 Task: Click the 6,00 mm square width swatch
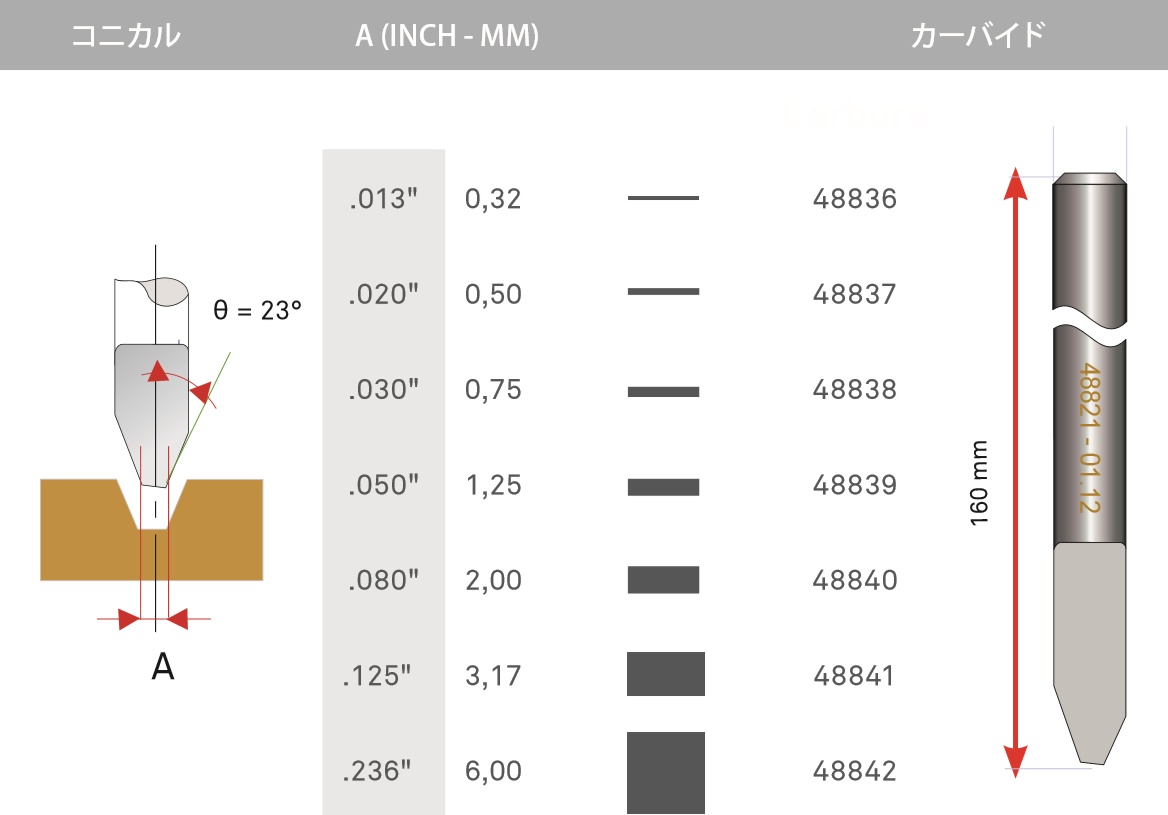coord(666,772)
